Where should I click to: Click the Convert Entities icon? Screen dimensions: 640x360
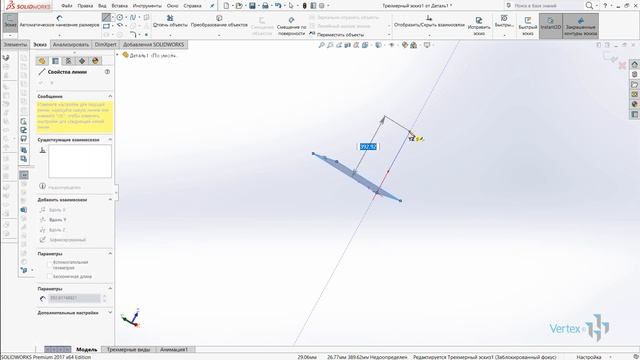coord(219,18)
